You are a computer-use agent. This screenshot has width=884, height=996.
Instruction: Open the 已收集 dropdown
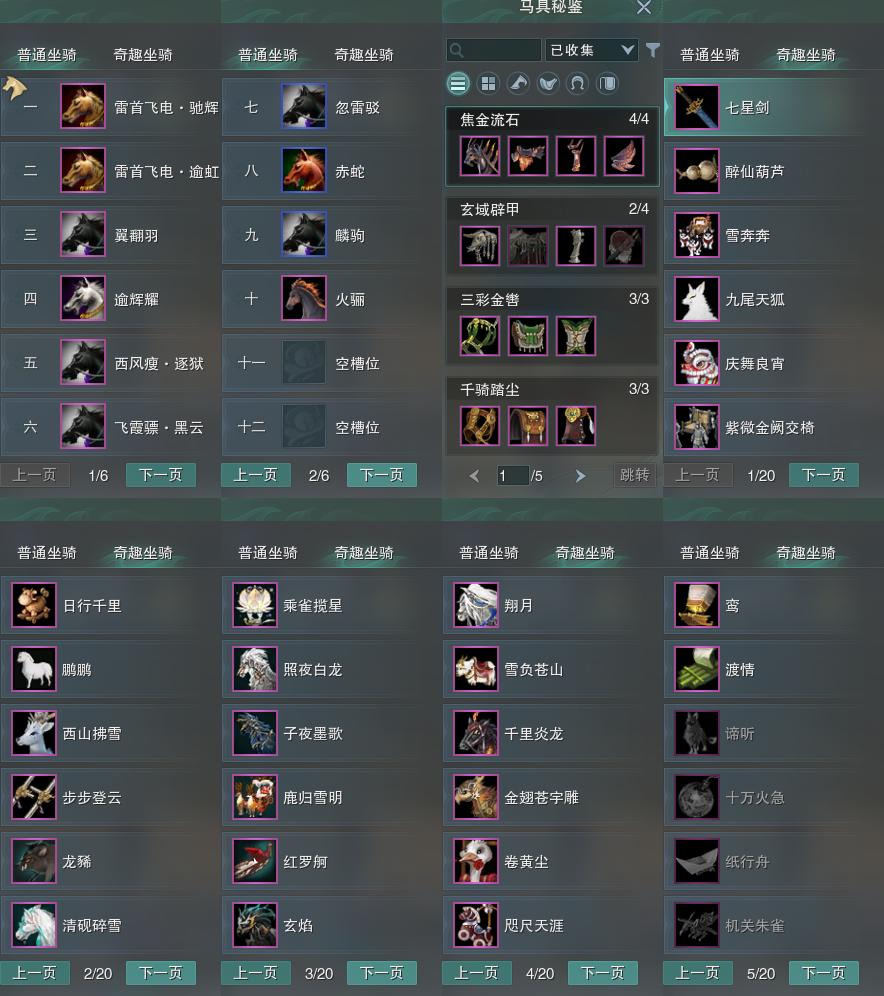pos(591,50)
